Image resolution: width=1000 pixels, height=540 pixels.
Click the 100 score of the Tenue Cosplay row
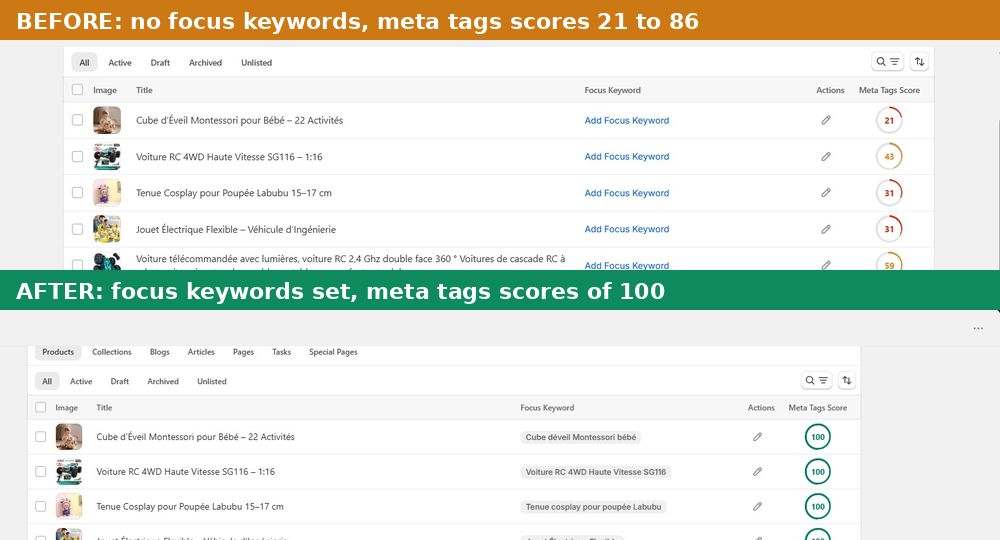pos(818,506)
